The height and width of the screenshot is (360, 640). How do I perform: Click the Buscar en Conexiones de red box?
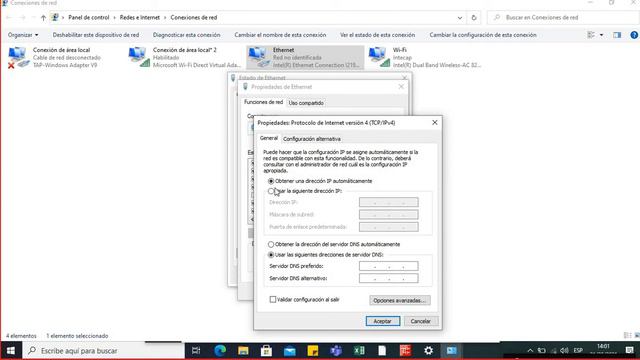[x=563, y=18]
